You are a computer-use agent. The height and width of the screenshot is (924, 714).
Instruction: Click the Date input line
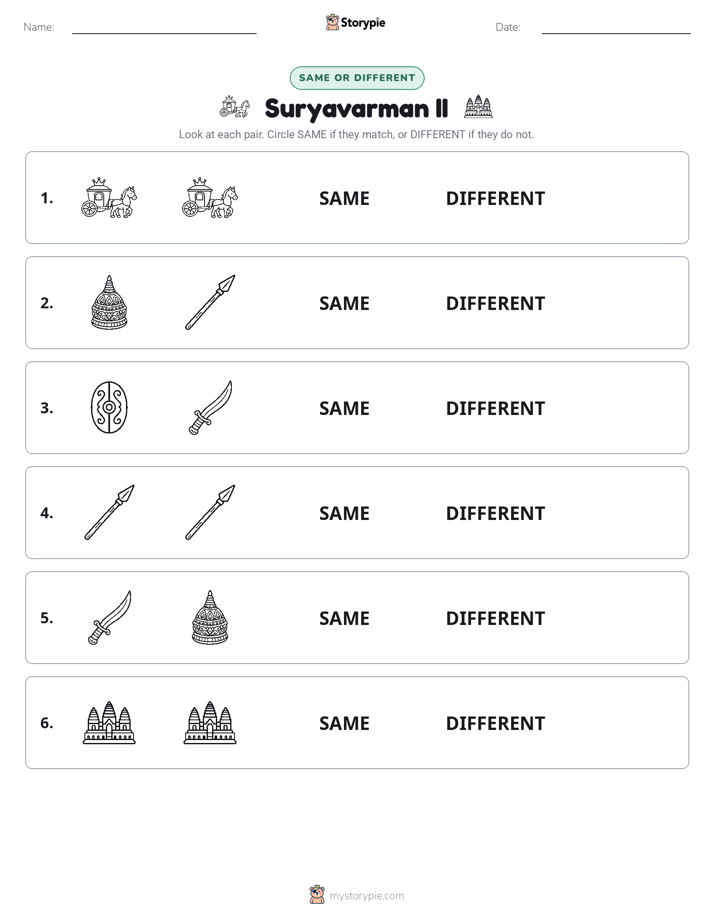pos(616,27)
